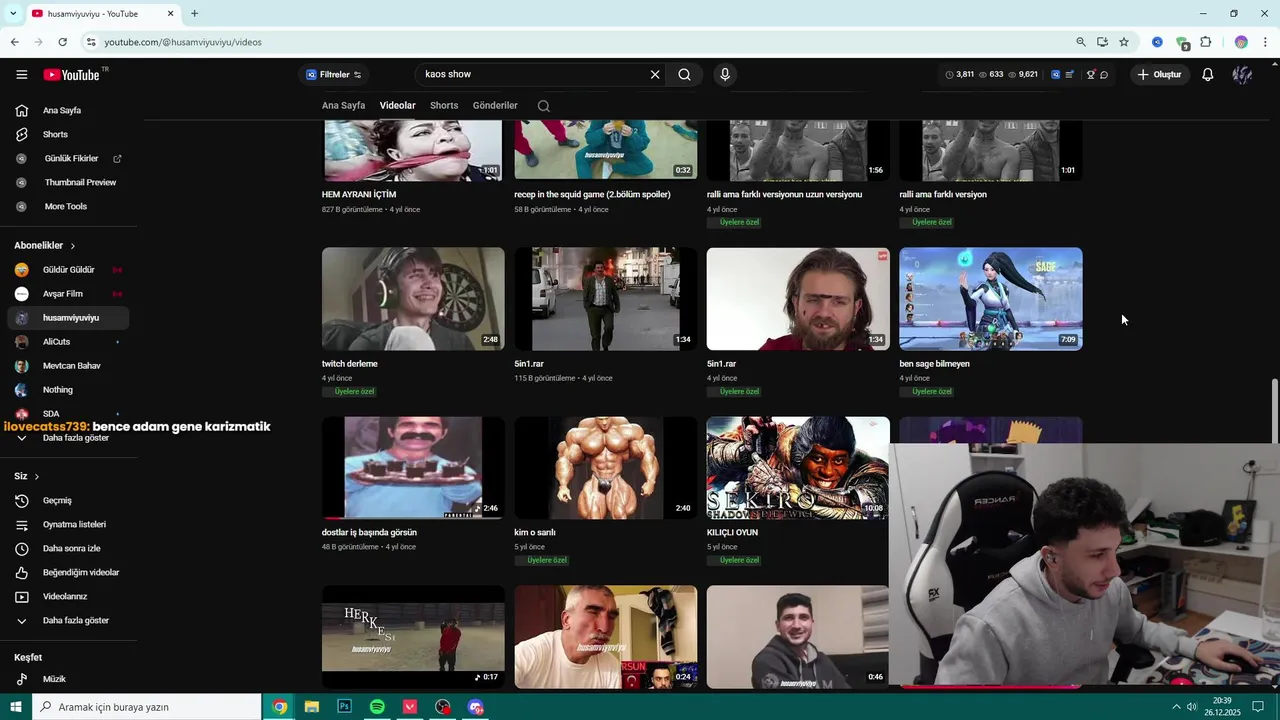
Task: Clear the 'kaos show' search text
Action: pyautogui.click(x=655, y=74)
